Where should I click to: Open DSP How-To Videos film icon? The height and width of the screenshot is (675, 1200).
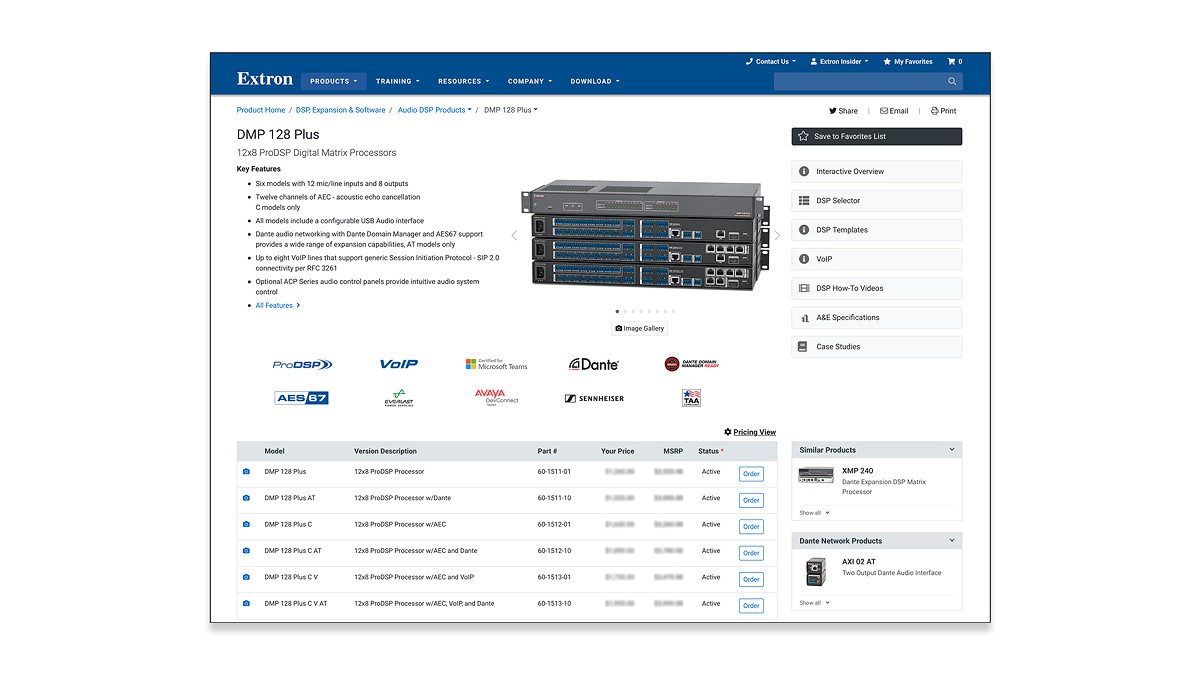pyautogui.click(x=807, y=288)
